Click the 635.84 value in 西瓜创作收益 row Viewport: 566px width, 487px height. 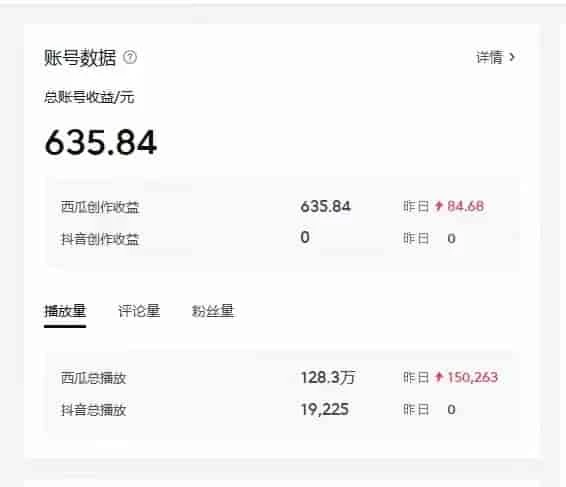[x=325, y=206]
